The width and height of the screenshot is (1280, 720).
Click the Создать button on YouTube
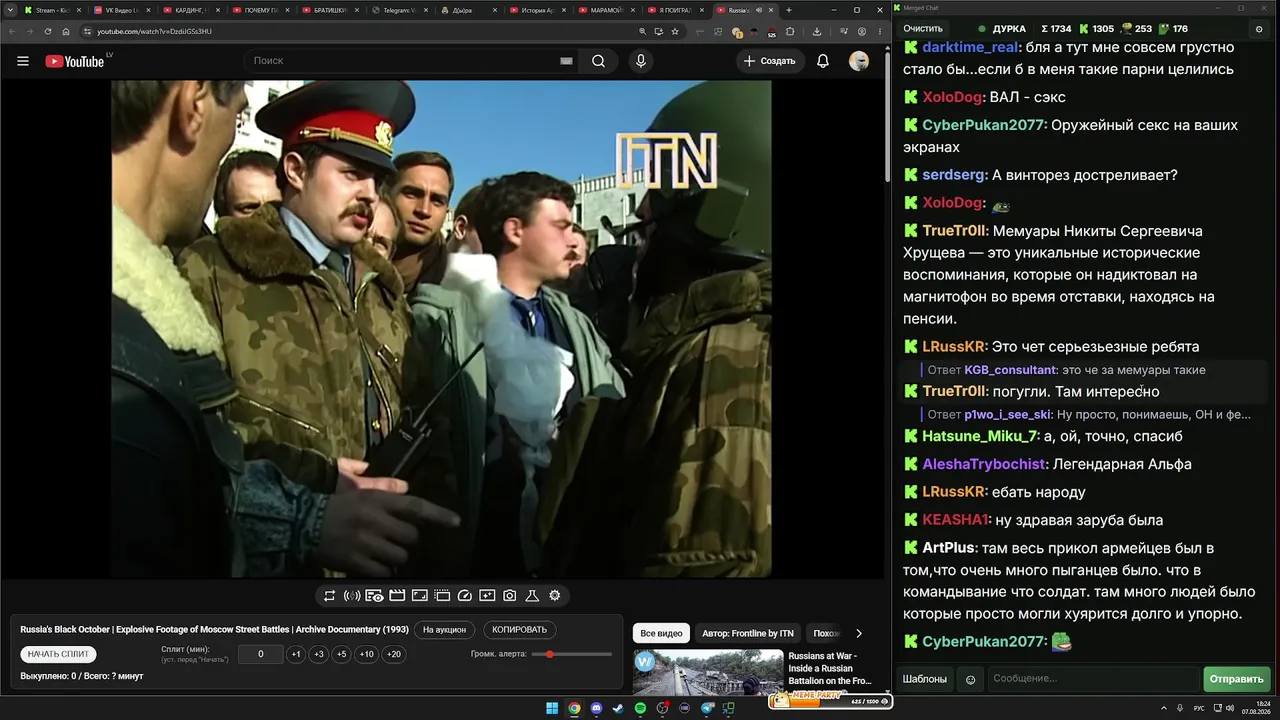coord(770,61)
